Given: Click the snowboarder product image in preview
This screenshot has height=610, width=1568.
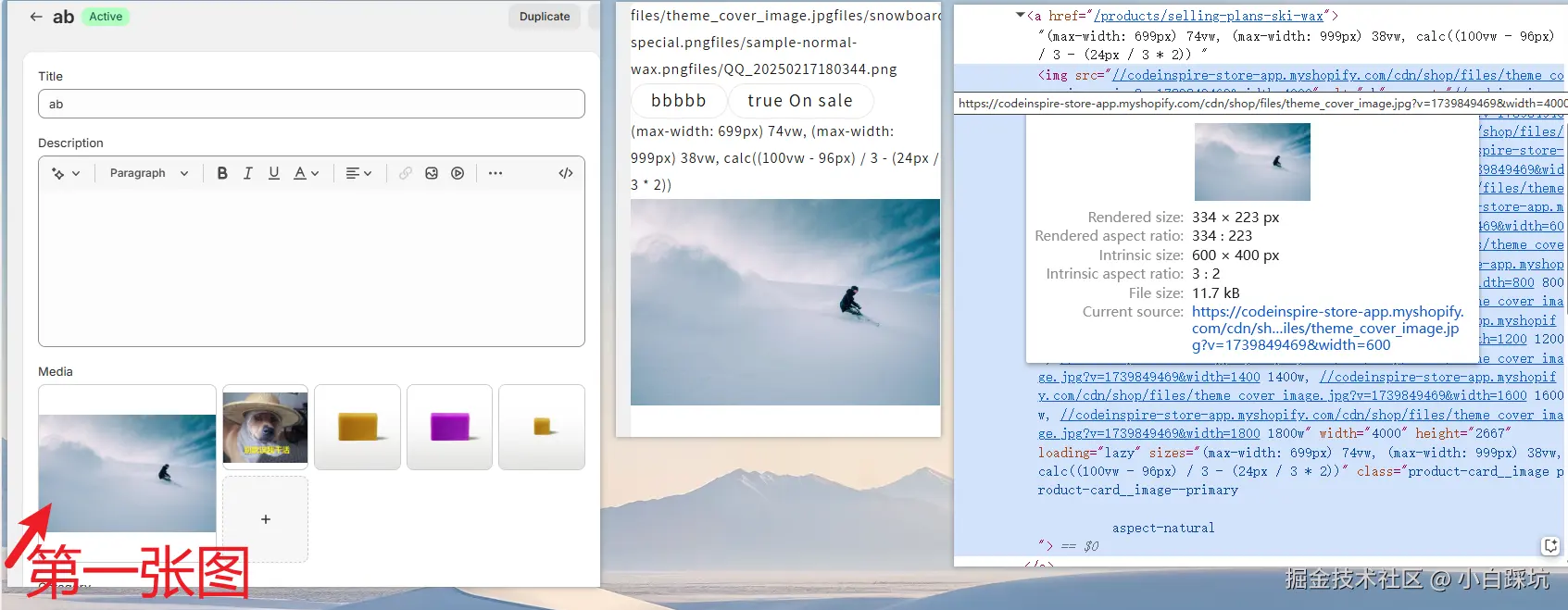Looking at the screenshot, I should coord(785,302).
